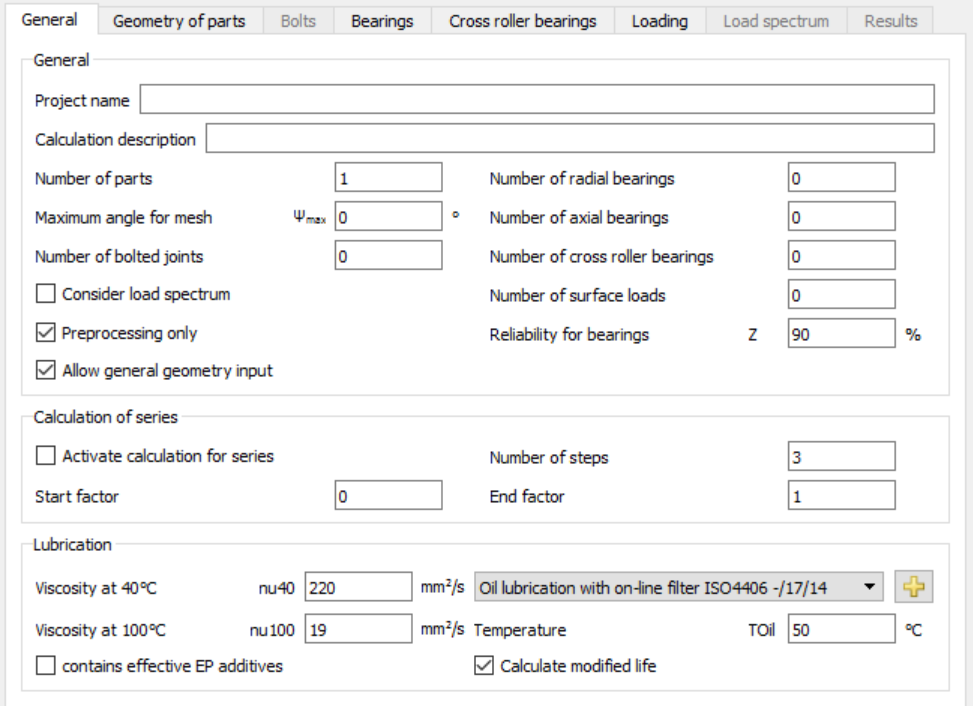Click the Project name text field
Screen dimensions: 973x706
[x=537, y=100]
